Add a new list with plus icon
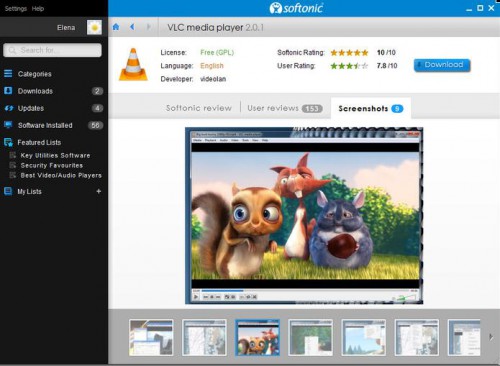500x366 pixels. tap(99, 191)
